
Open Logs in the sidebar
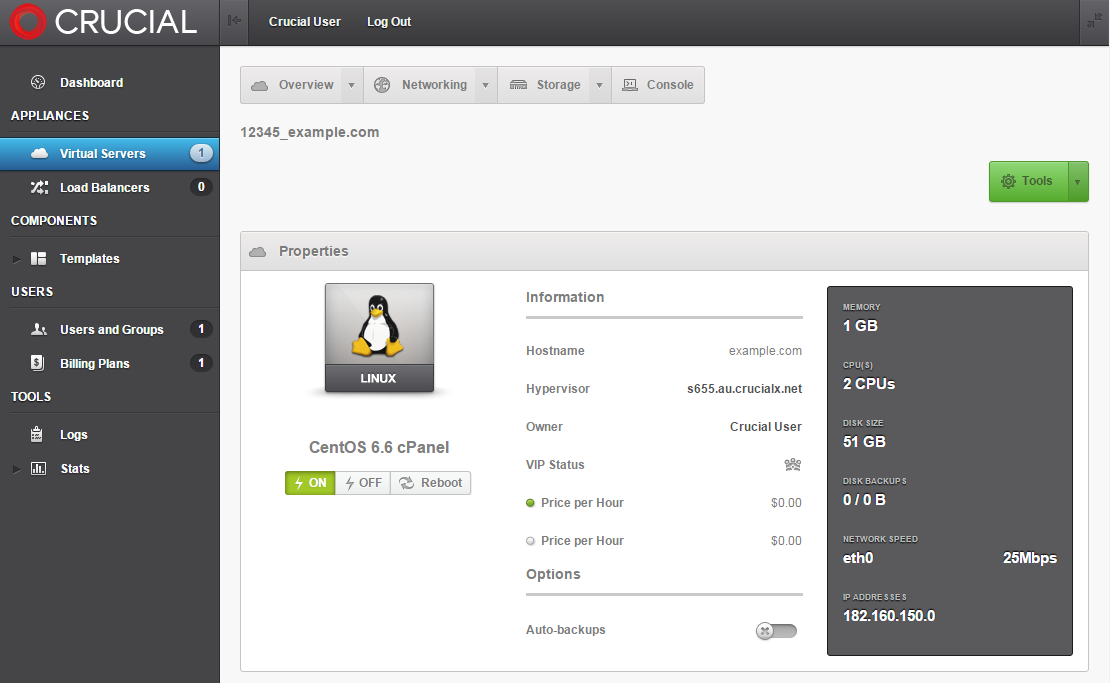coord(110,435)
